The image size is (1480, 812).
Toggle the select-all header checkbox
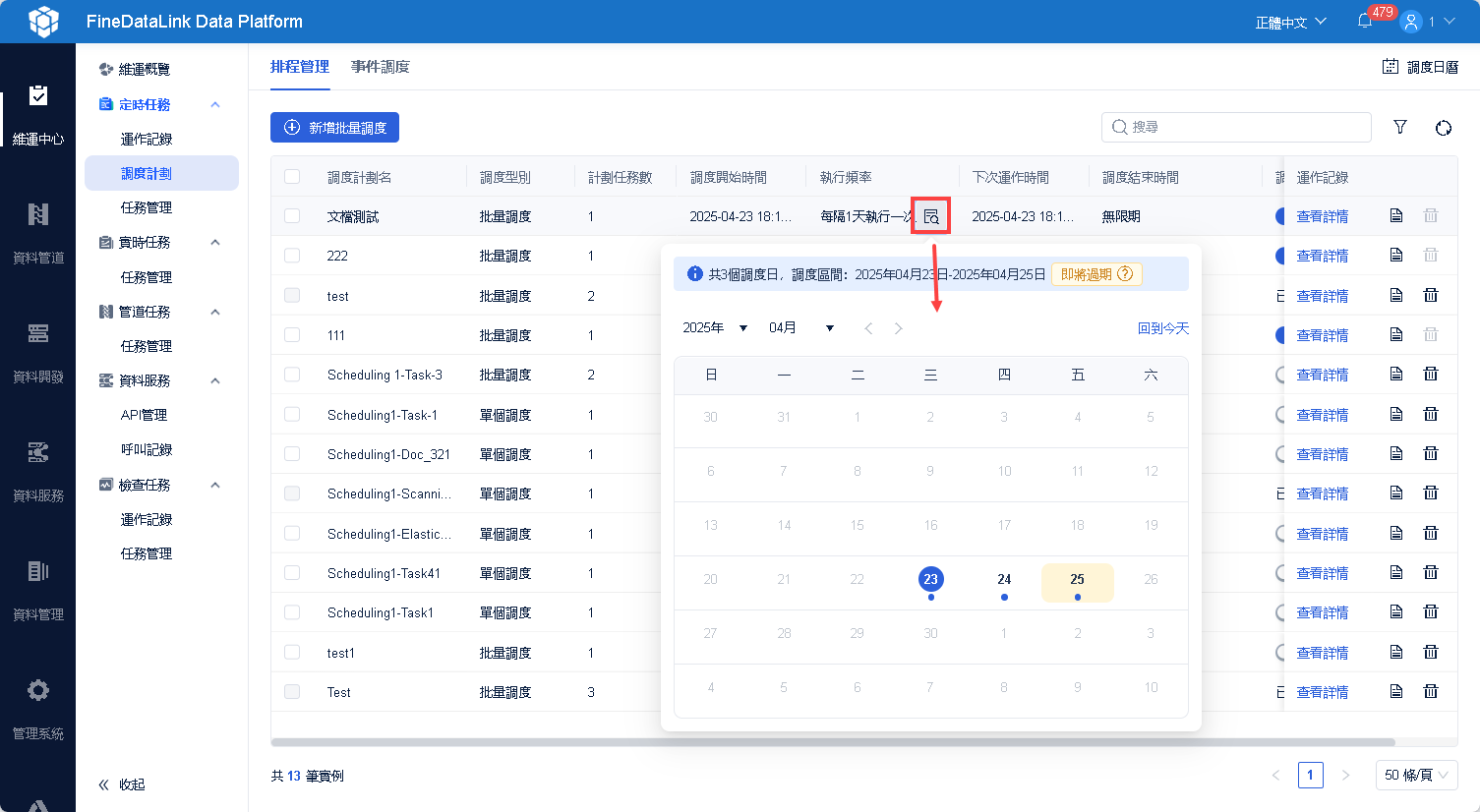click(292, 177)
